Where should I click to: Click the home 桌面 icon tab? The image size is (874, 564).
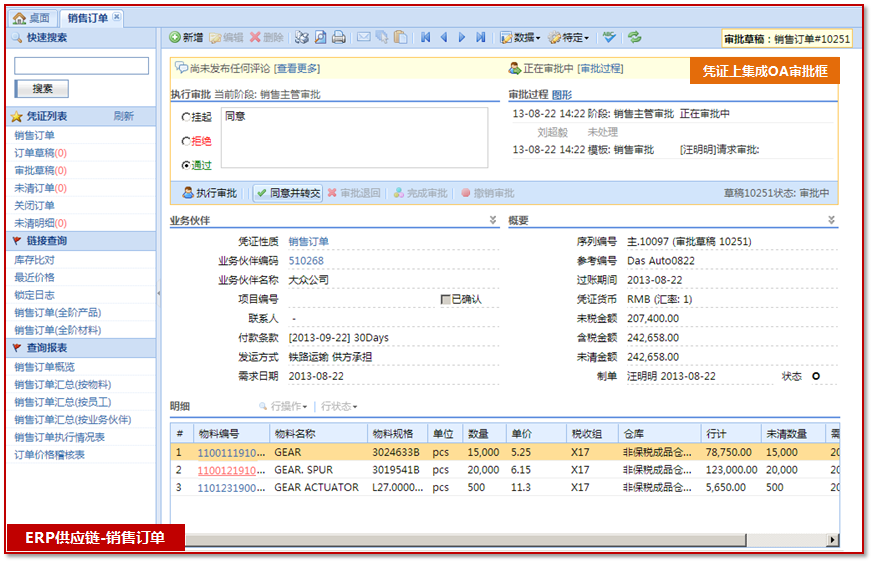click(x=20, y=18)
